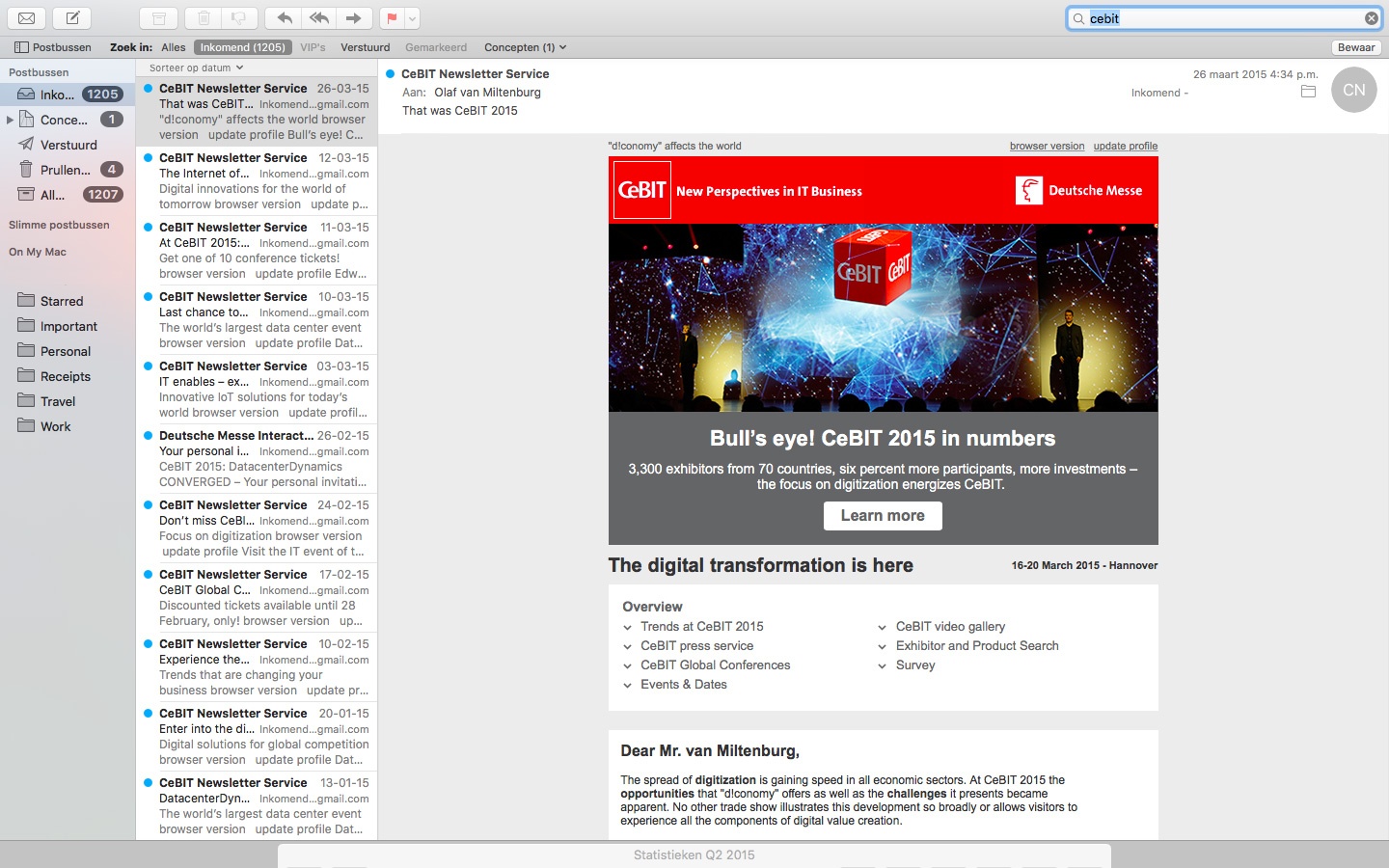Clear the search field with the x icon
This screenshot has width=1389, height=868.
click(x=1371, y=18)
